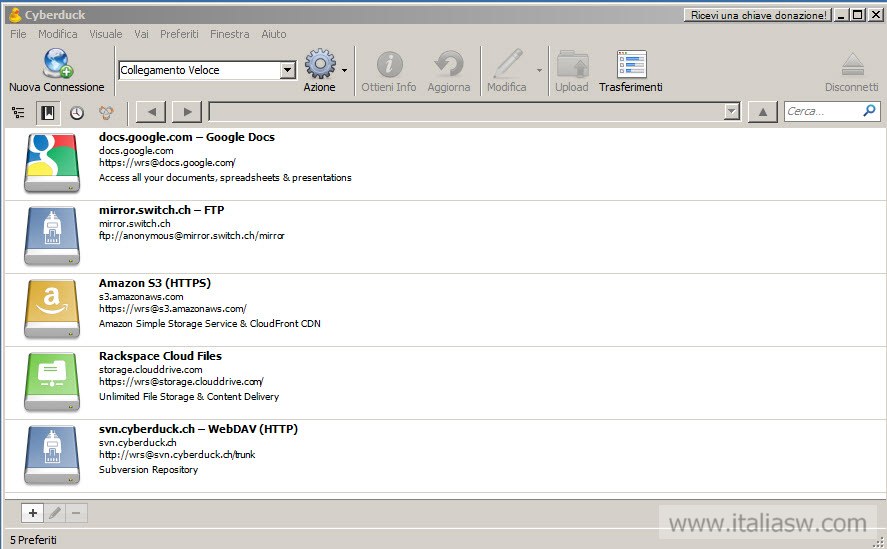Click the Disconnetti eject icon

click(852, 64)
